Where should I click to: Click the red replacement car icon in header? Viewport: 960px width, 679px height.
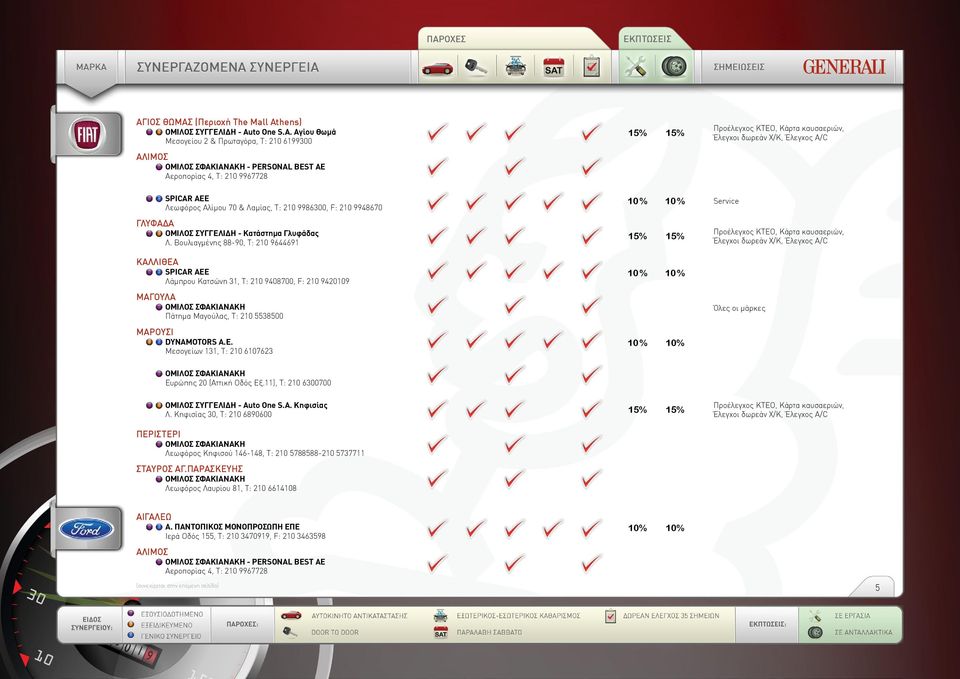click(x=438, y=67)
